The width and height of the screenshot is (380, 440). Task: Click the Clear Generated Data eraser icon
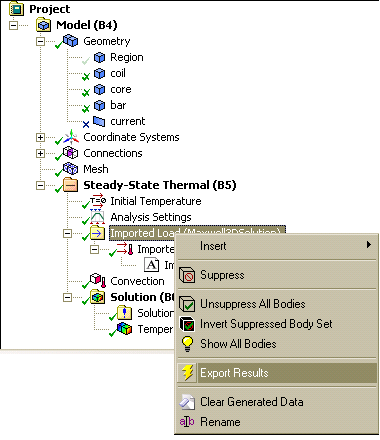pyautogui.click(x=187, y=402)
